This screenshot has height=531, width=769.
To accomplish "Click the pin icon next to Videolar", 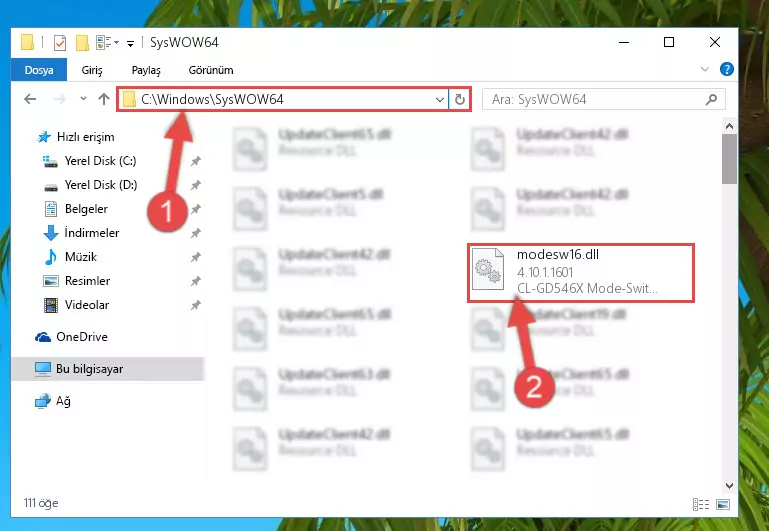I will (196, 305).
